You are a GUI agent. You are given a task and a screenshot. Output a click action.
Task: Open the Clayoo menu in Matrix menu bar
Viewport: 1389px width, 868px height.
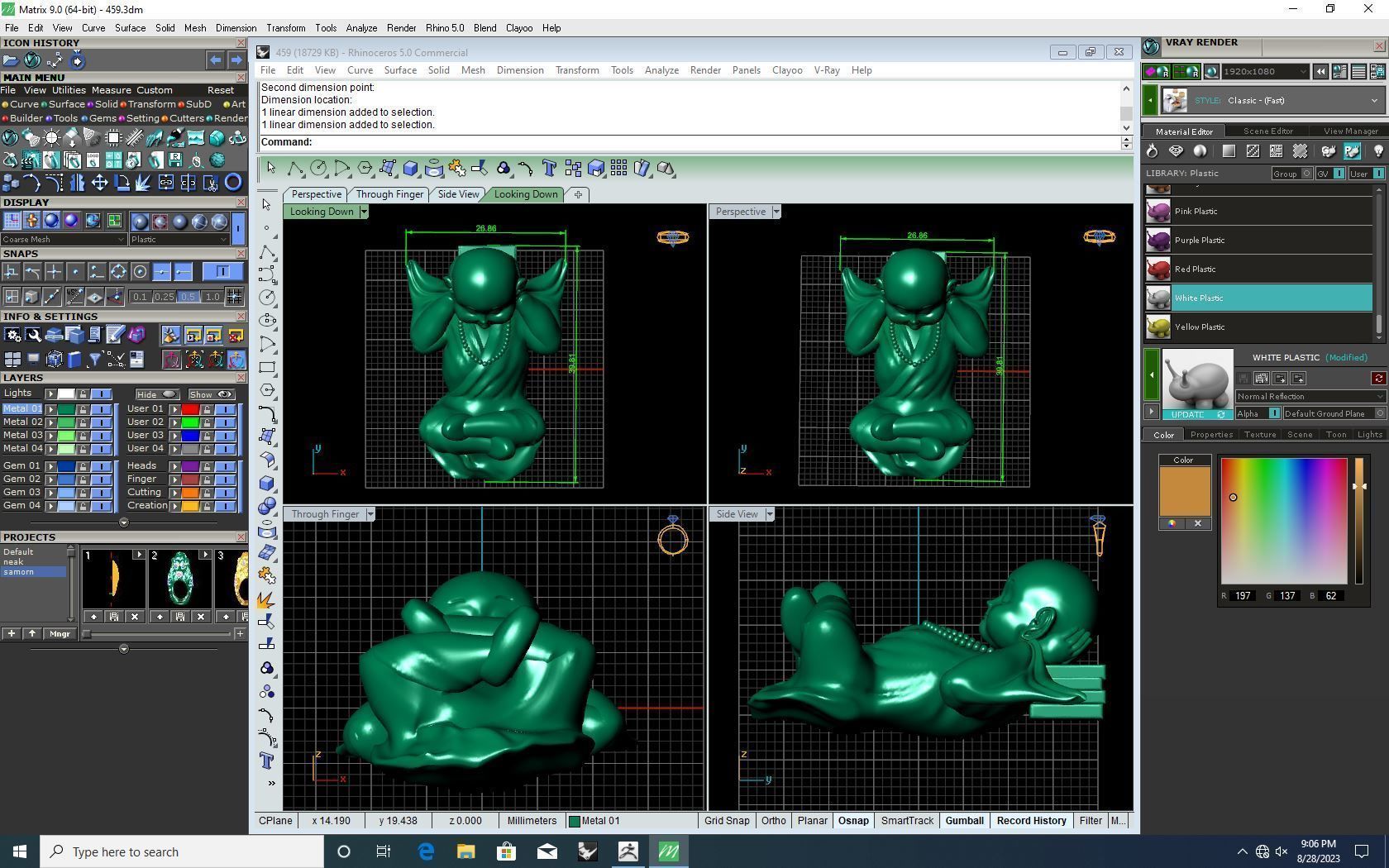coord(519,28)
